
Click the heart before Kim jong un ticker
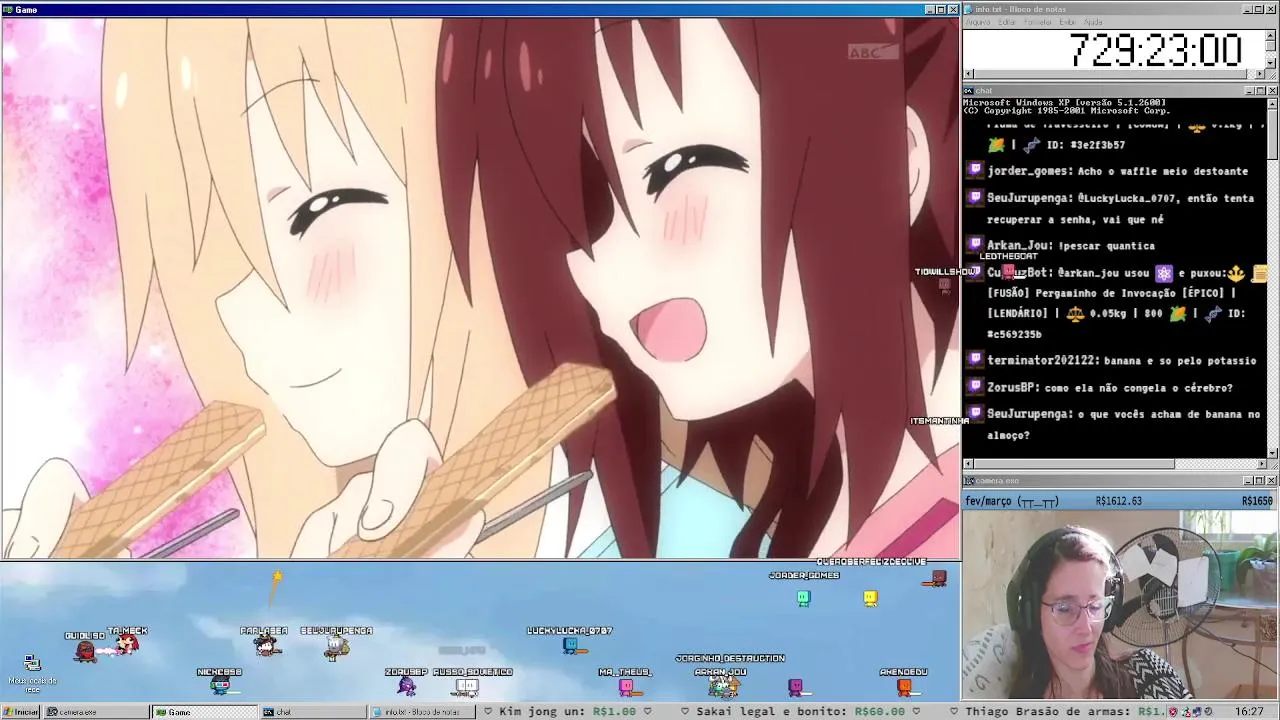pos(489,712)
